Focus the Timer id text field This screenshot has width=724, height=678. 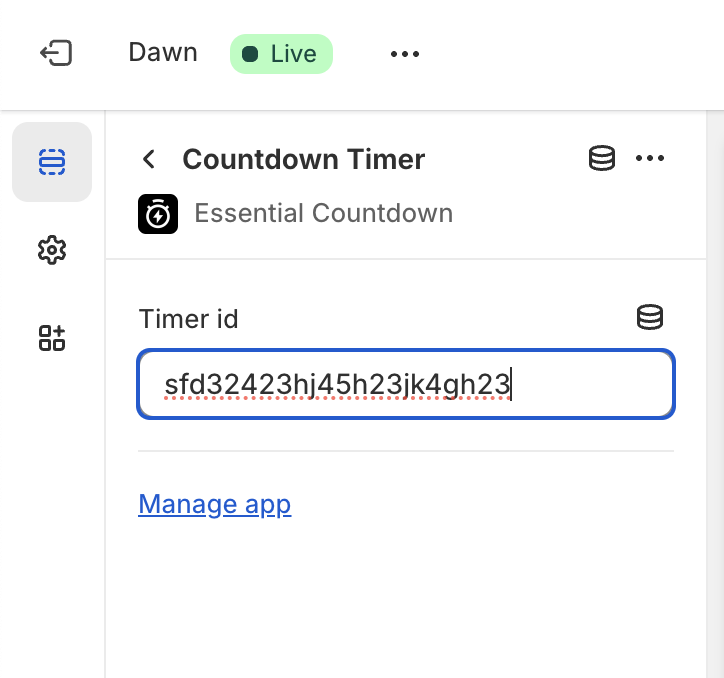(x=406, y=384)
